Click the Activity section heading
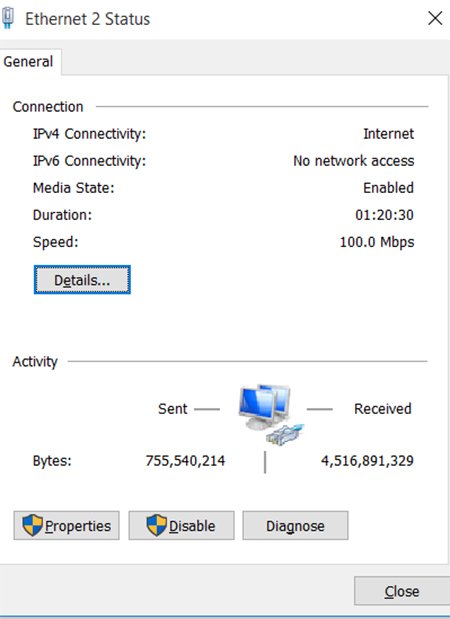This screenshot has height=619, width=450. (x=35, y=361)
